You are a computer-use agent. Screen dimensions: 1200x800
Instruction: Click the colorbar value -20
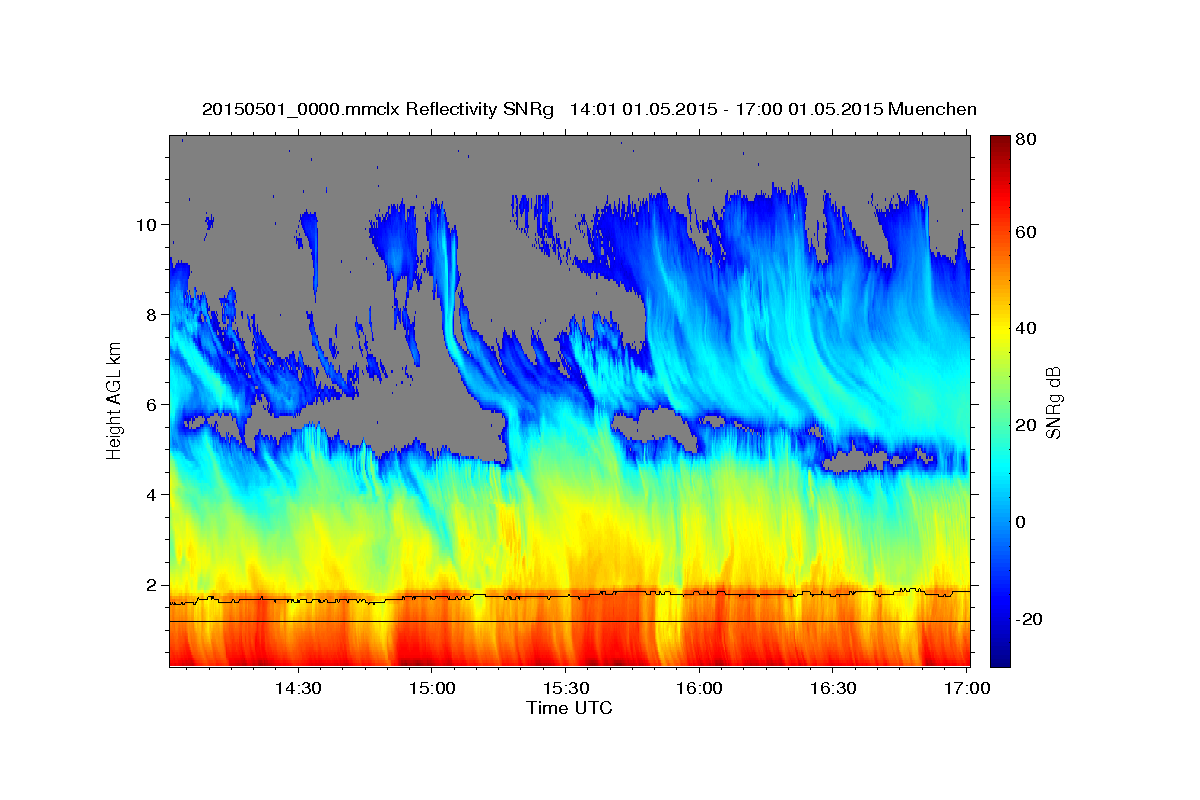[x=1028, y=619]
